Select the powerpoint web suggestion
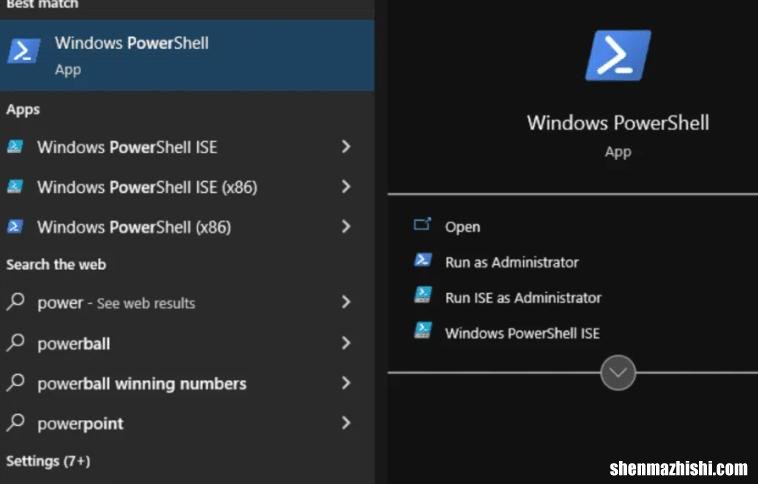Viewport: 758px width, 484px height. tap(187, 424)
